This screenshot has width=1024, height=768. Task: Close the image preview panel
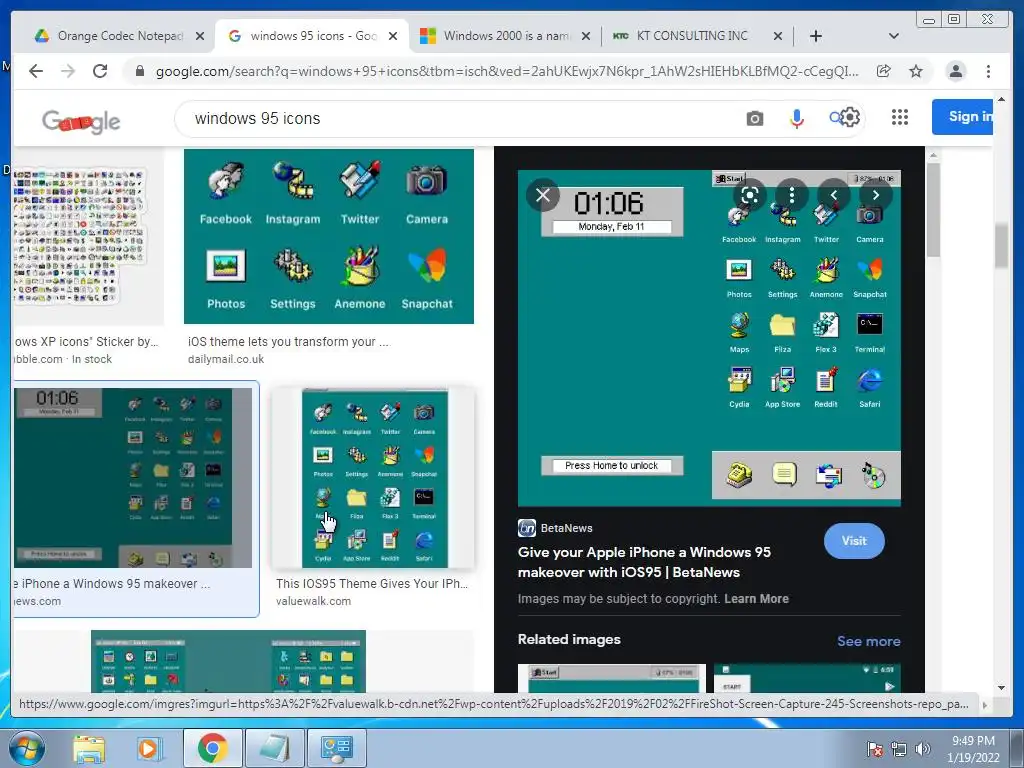pos(543,195)
